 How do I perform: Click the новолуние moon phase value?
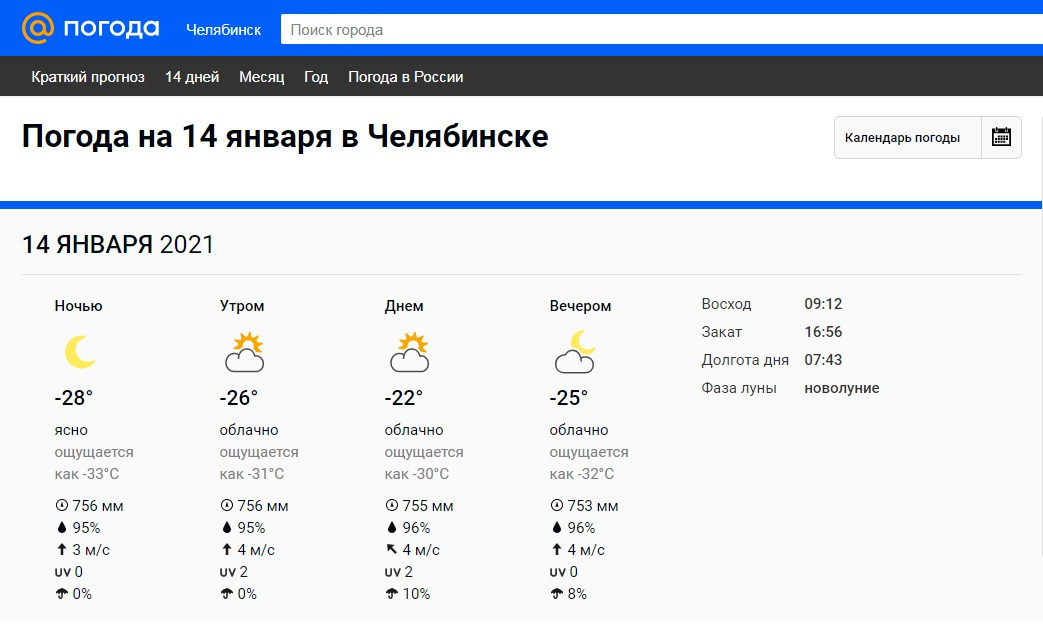841,387
